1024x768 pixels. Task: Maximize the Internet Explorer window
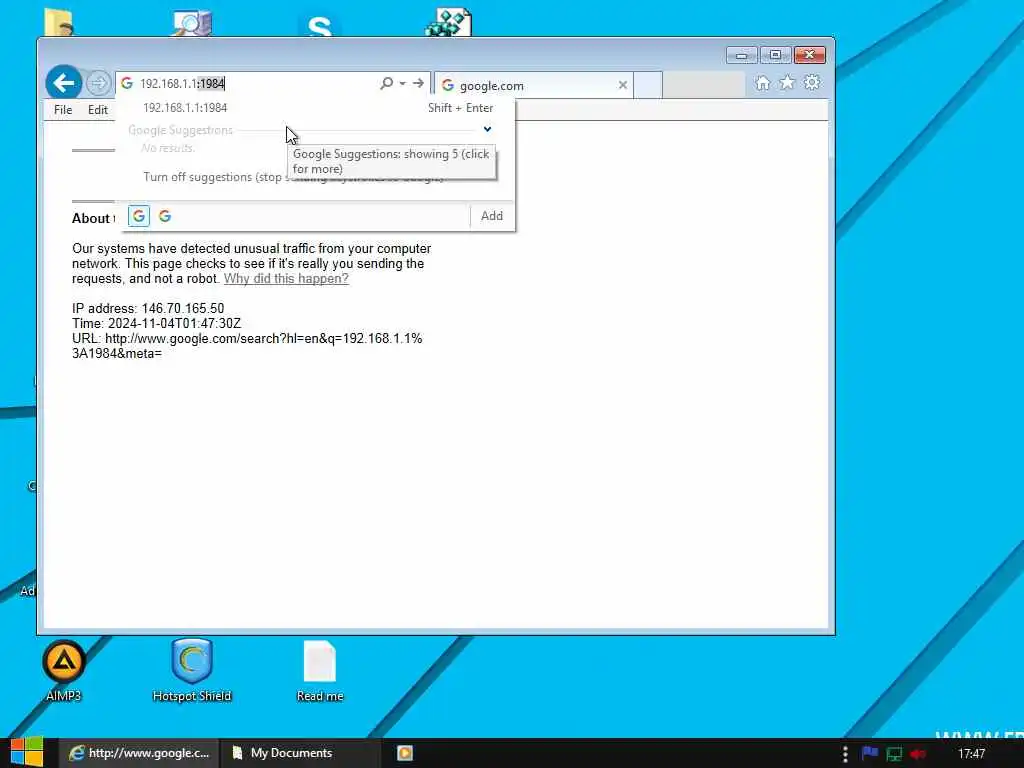point(775,56)
